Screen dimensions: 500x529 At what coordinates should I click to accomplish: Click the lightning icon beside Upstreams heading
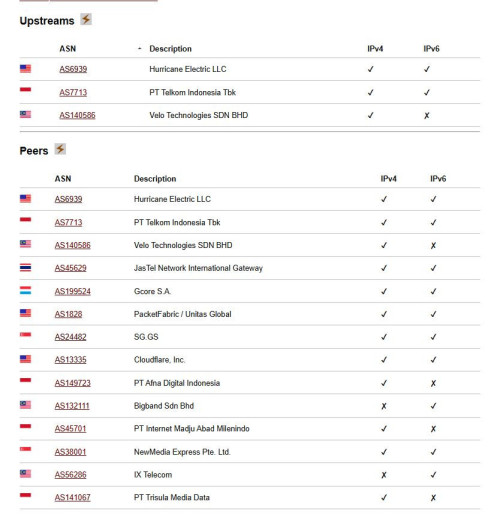86,20
